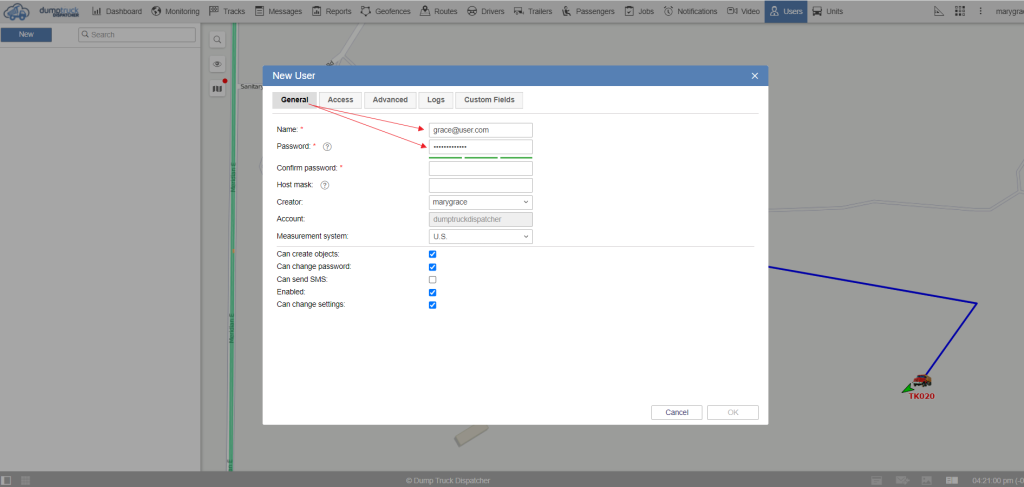
Task: Toggle the map eye visibility icon
Action: pyautogui.click(x=217, y=64)
